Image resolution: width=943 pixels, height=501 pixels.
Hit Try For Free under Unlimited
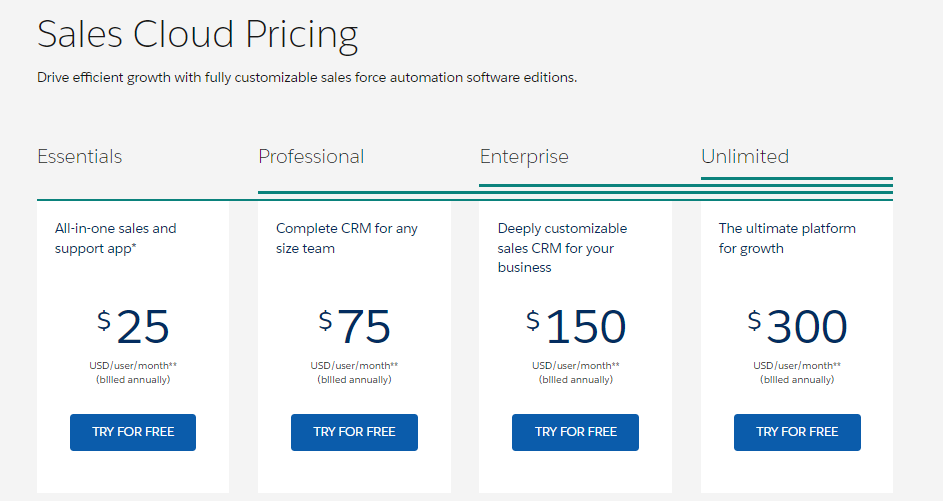[797, 432]
